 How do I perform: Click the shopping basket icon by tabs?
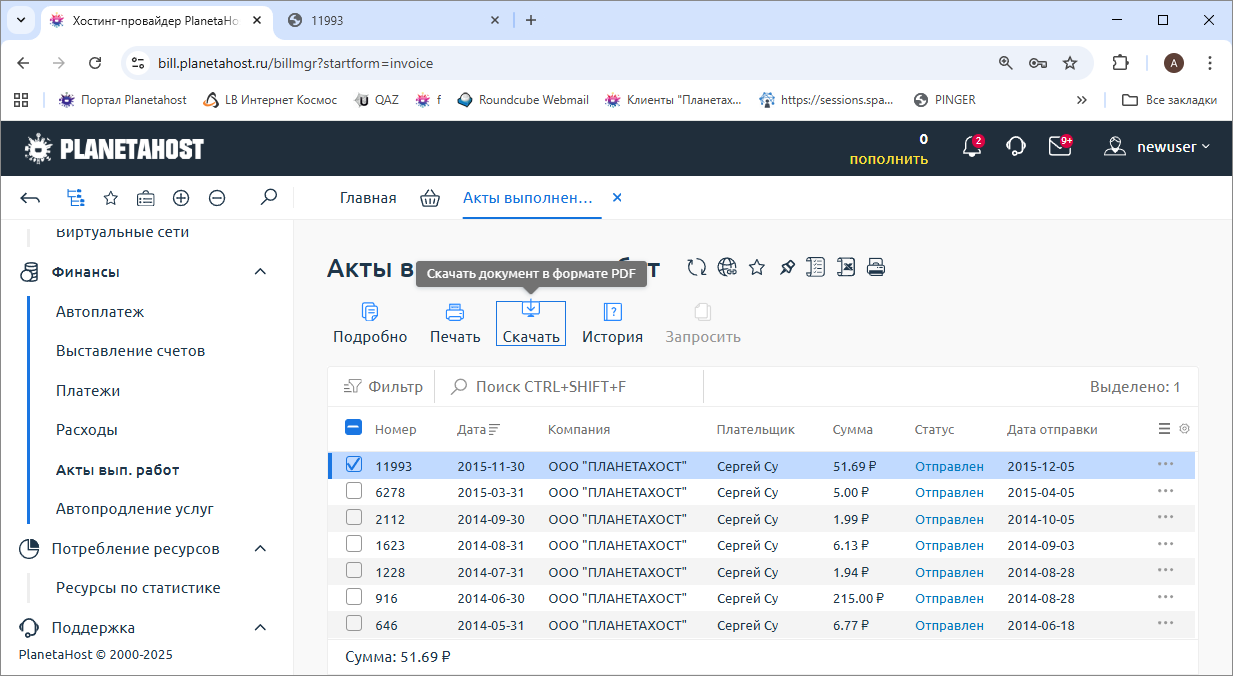coord(430,198)
